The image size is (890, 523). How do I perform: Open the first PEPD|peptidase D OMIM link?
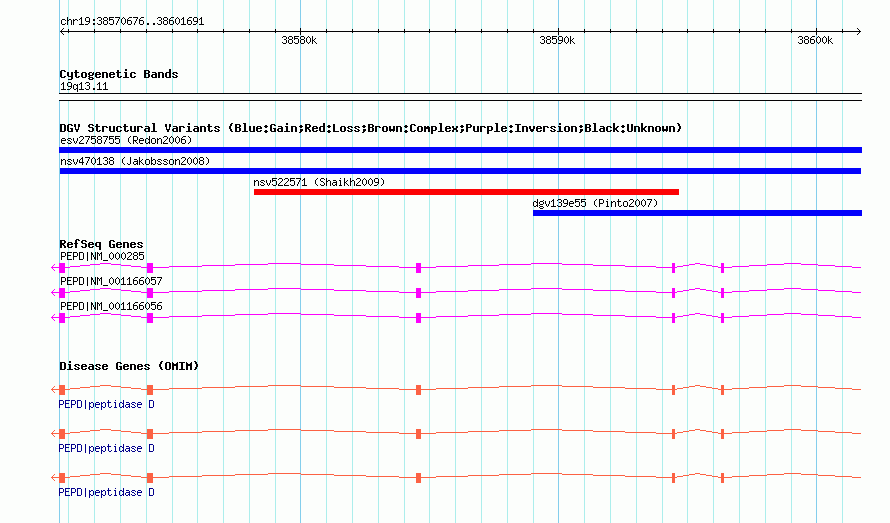pos(106,404)
